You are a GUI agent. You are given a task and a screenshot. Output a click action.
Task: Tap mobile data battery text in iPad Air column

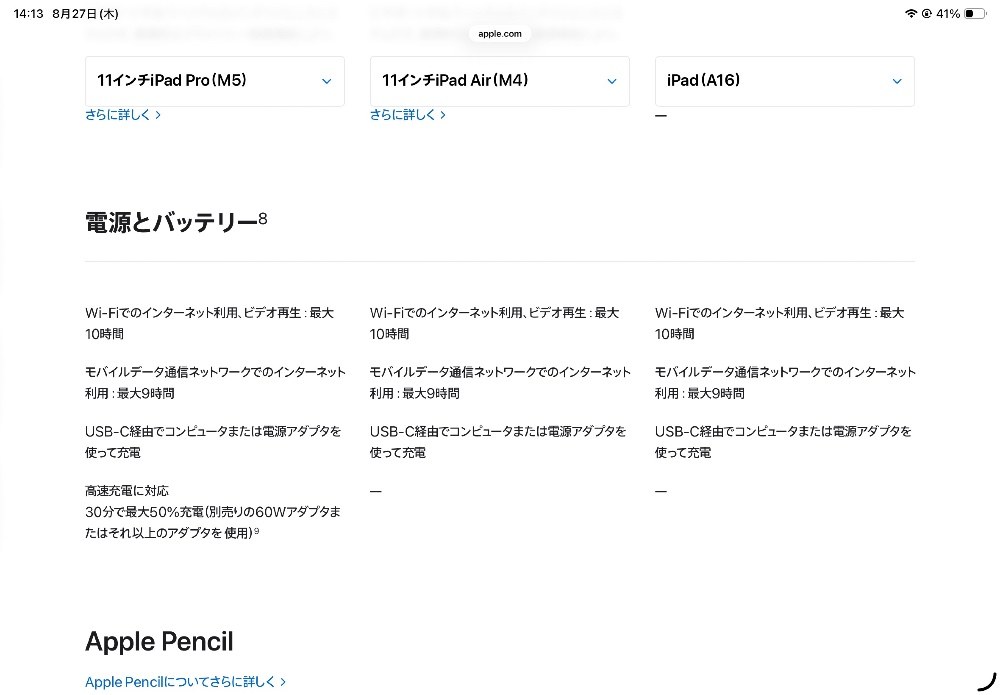pos(500,382)
